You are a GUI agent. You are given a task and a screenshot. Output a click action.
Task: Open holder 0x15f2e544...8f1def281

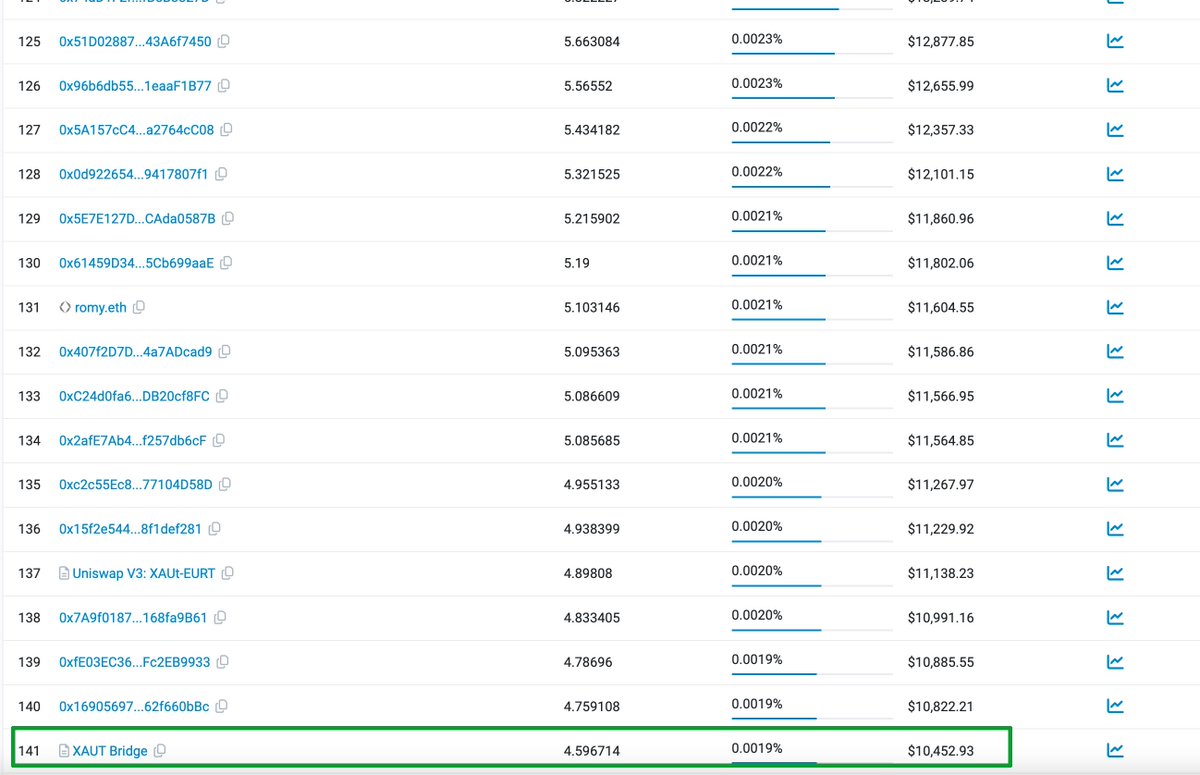(x=130, y=529)
